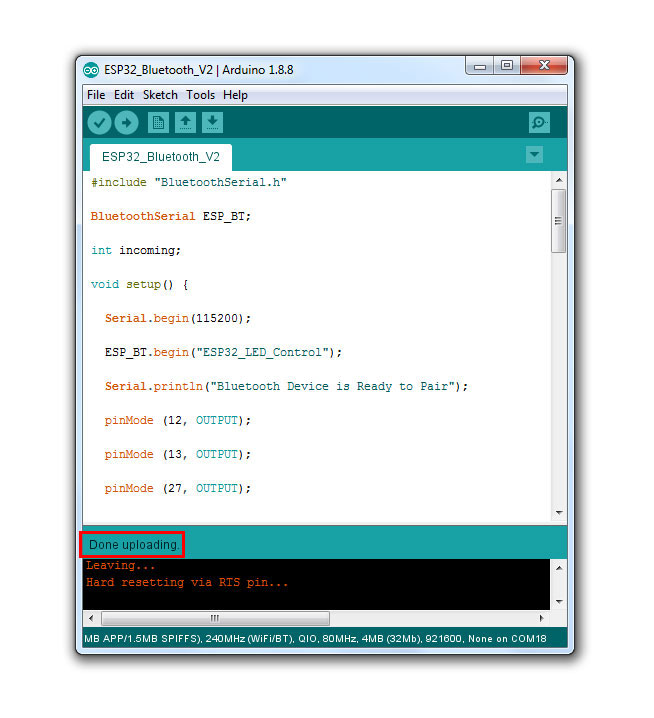This screenshot has height=718, width=654.
Task: Click the board info status bar text
Action: 315,639
